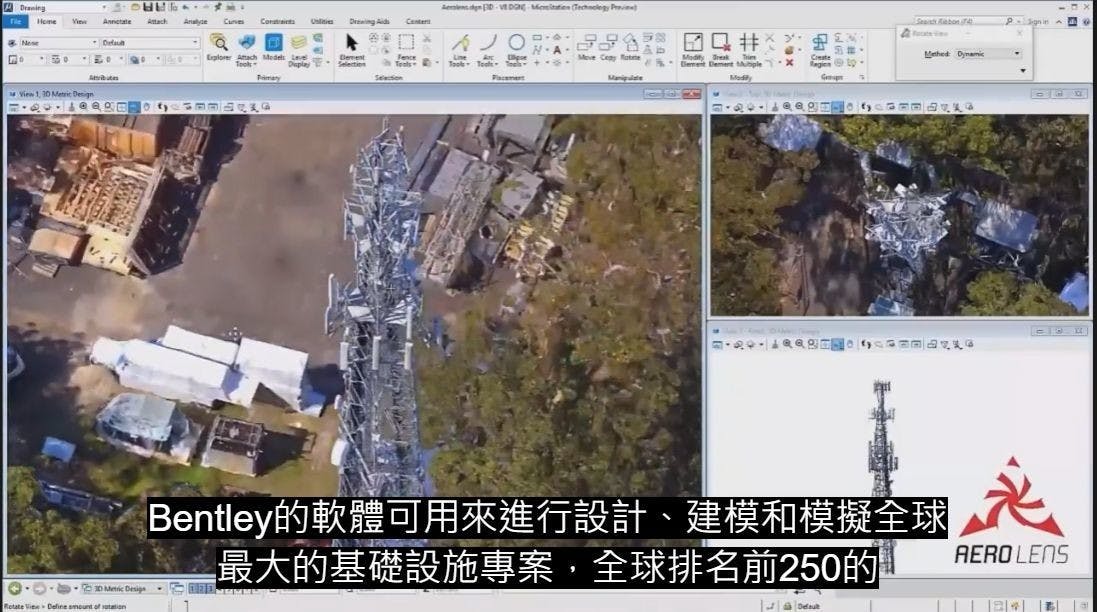The width and height of the screenshot is (1097, 612).
Task: Open the Default level status bar entry
Action: (x=808, y=606)
